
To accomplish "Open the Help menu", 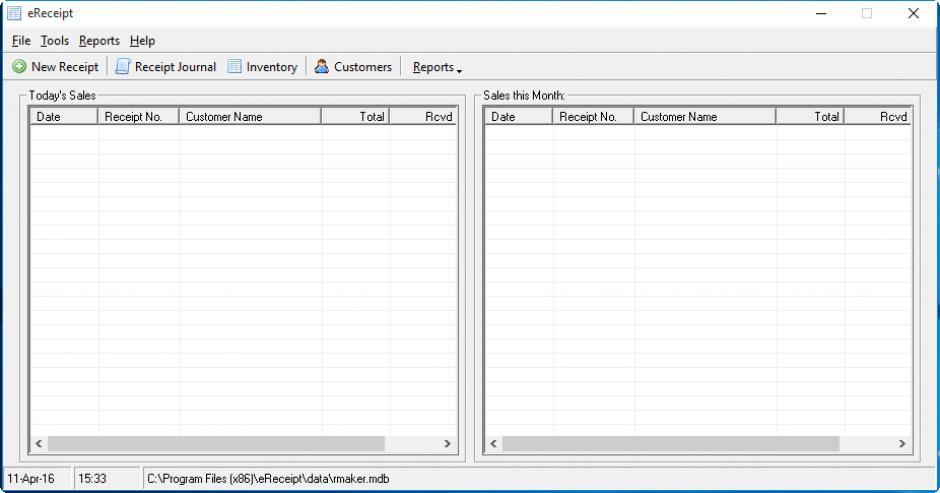I will [x=142, y=41].
